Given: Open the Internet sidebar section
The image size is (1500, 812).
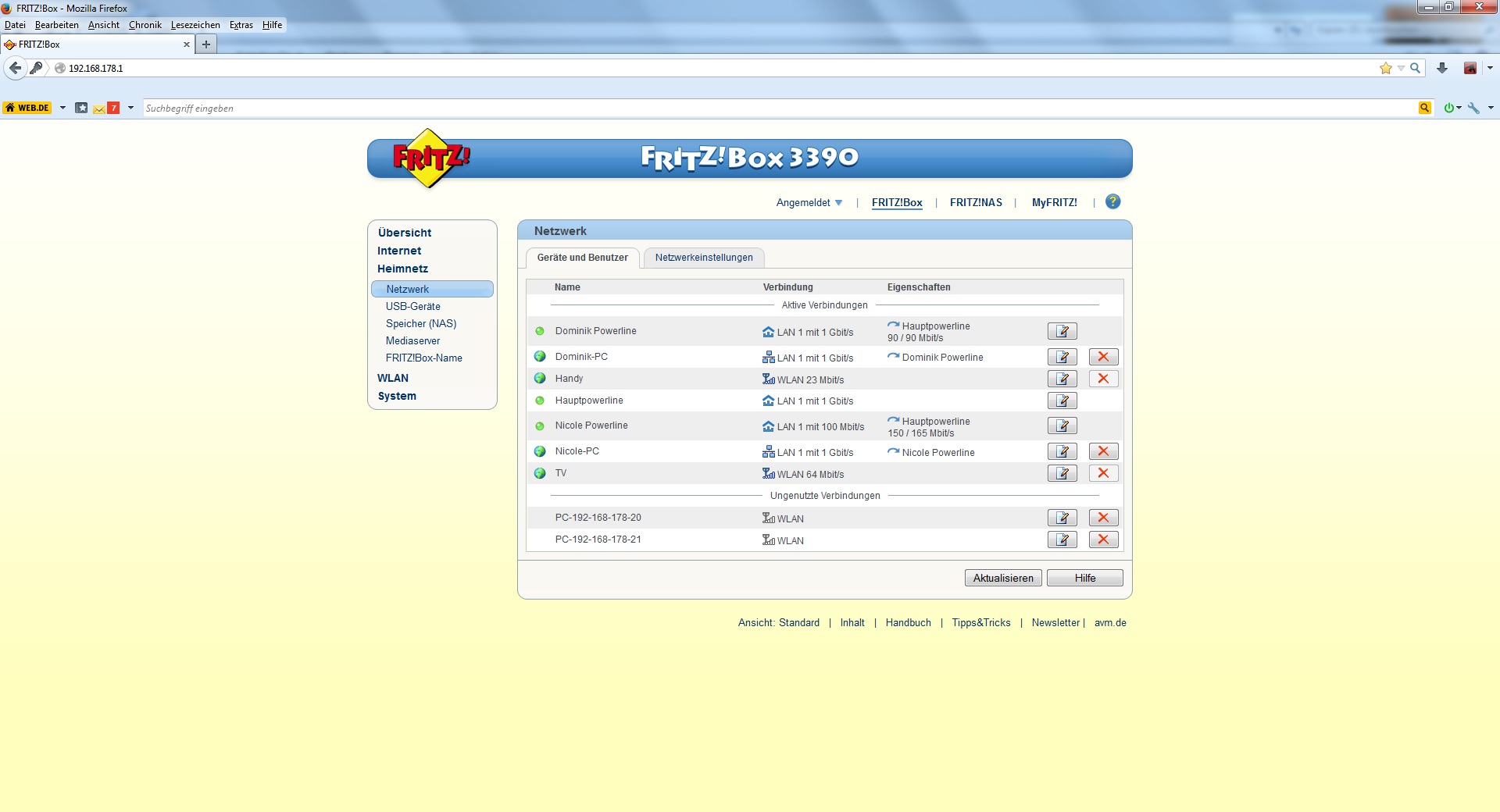Looking at the screenshot, I should 399,251.
